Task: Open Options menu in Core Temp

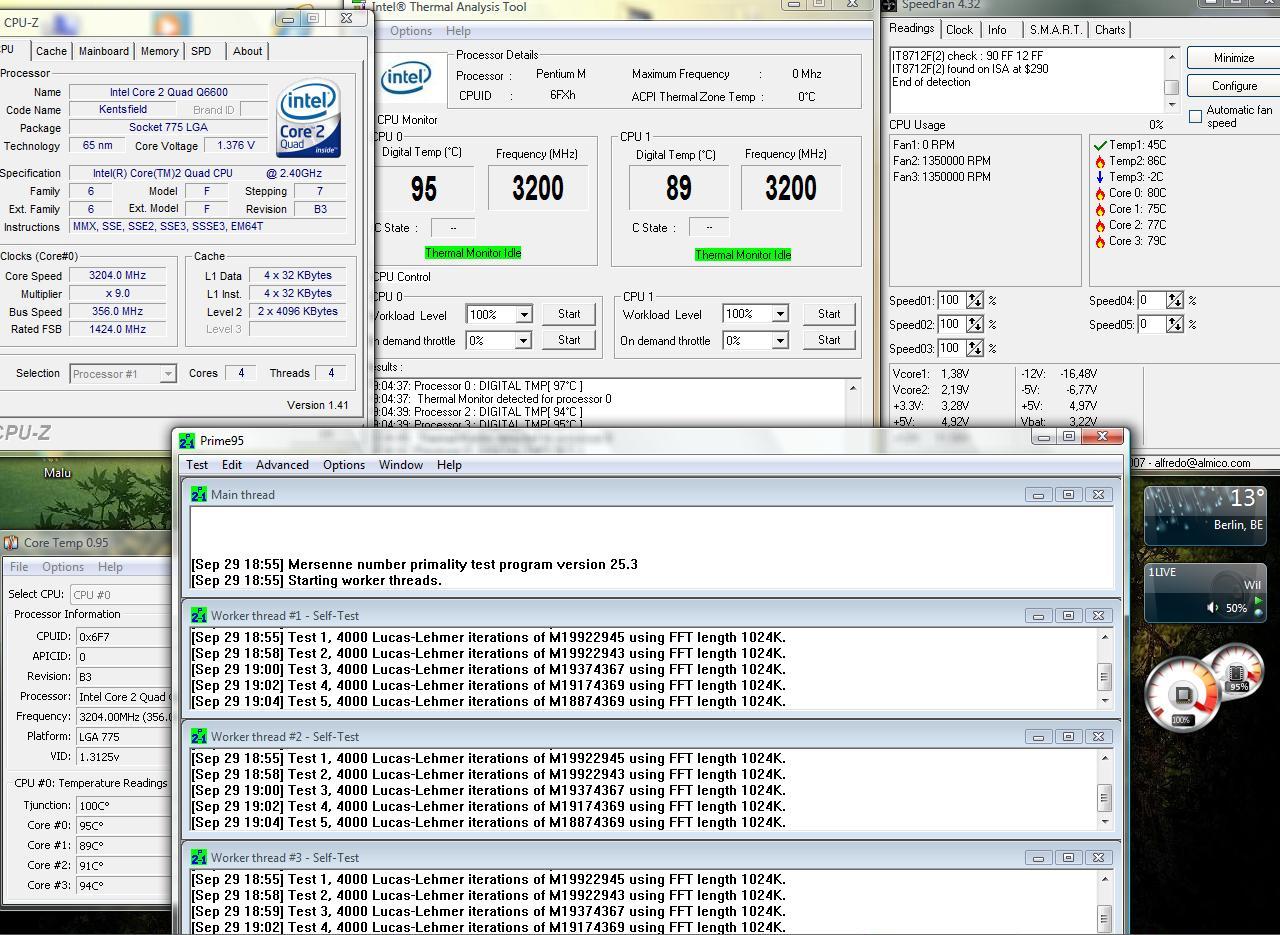Action: pyautogui.click(x=63, y=567)
